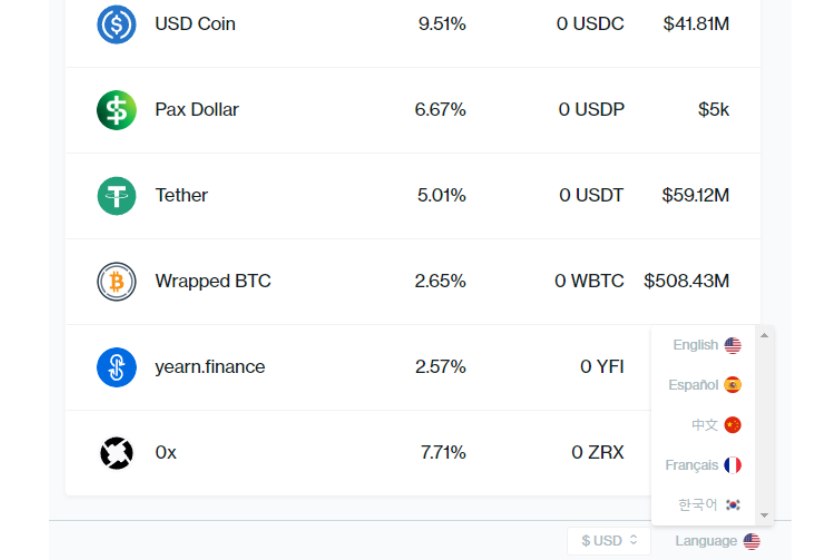Click the Pax Dollar green icon
The image size is (840, 560).
(116, 110)
